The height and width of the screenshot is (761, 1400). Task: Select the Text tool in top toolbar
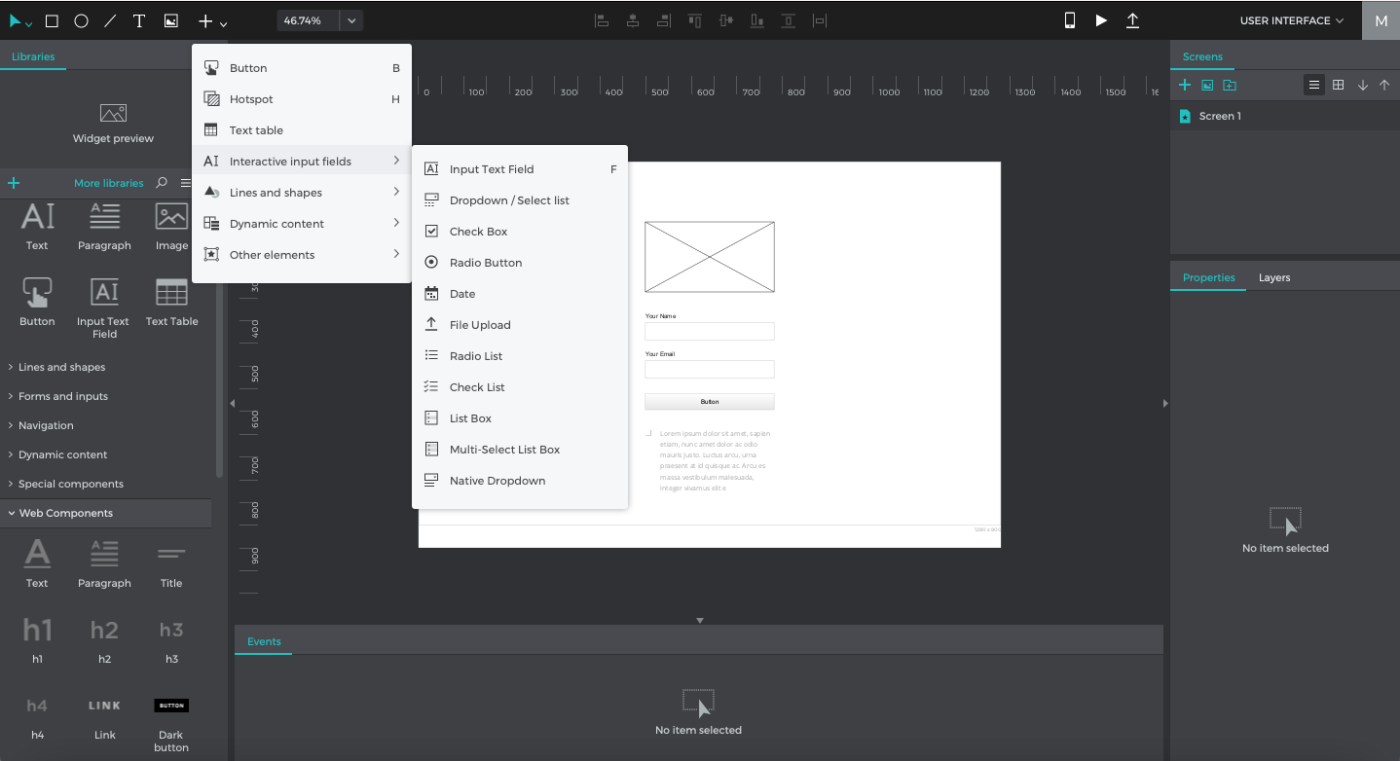139,21
